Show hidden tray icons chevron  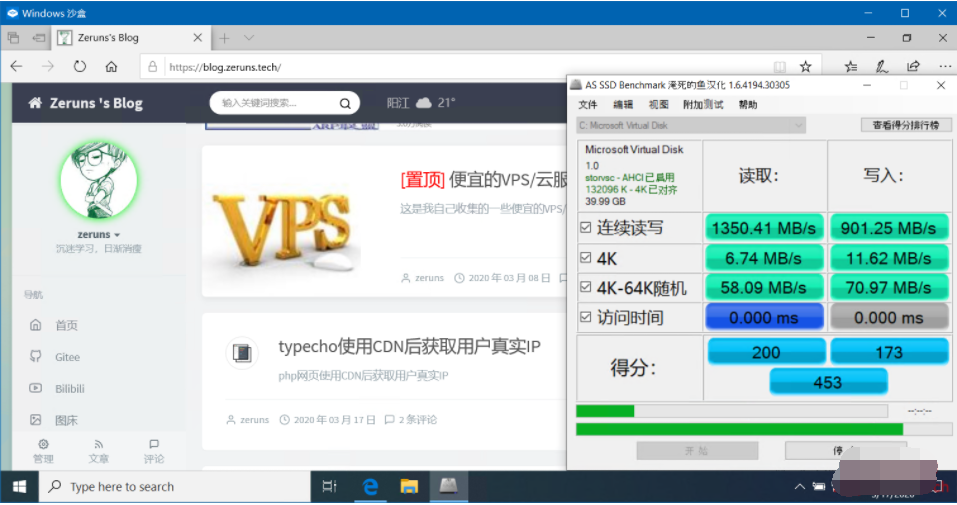point(799,487)
